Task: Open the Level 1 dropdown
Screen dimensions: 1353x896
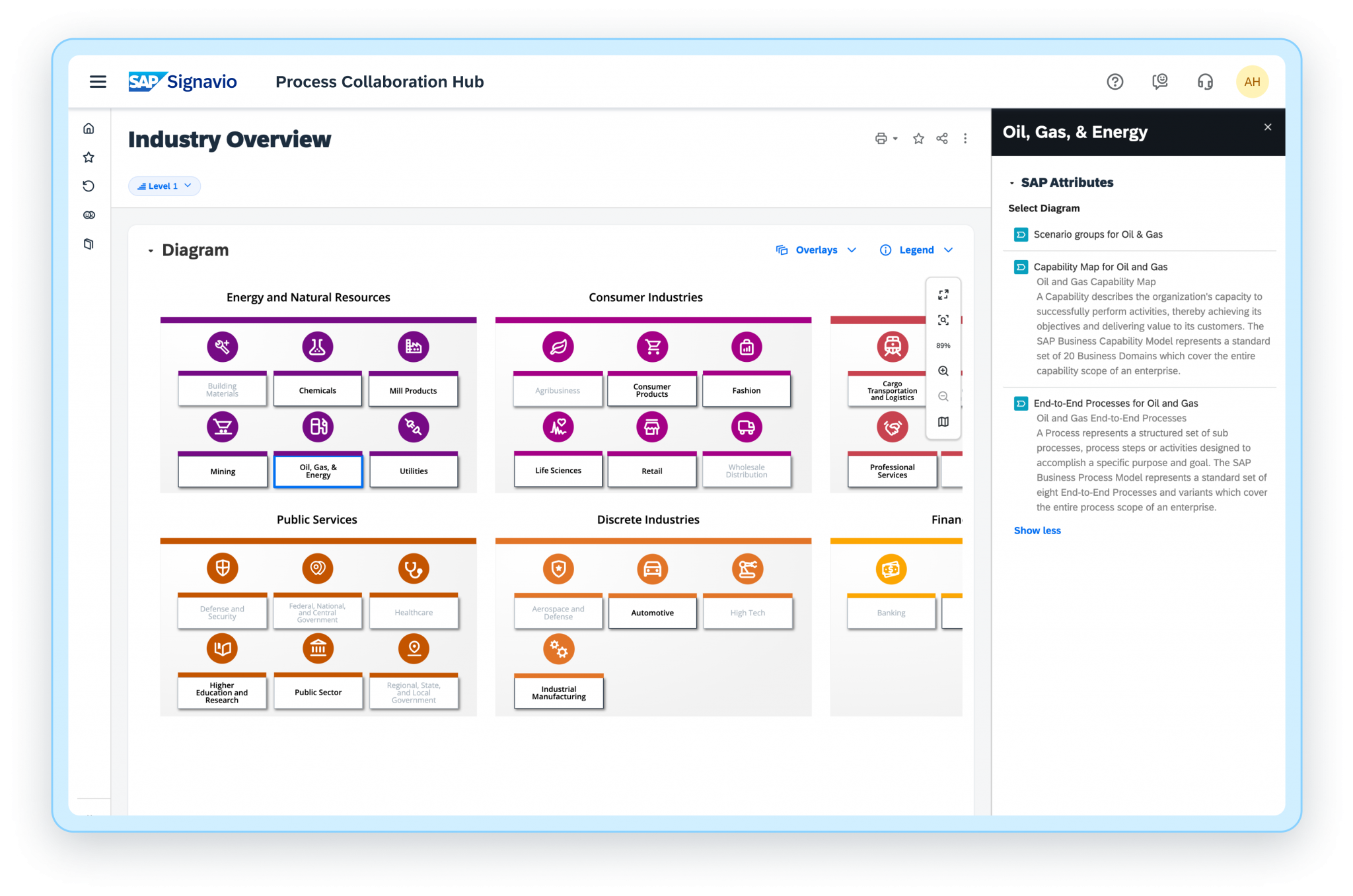Action: click(x=164, y=186)
